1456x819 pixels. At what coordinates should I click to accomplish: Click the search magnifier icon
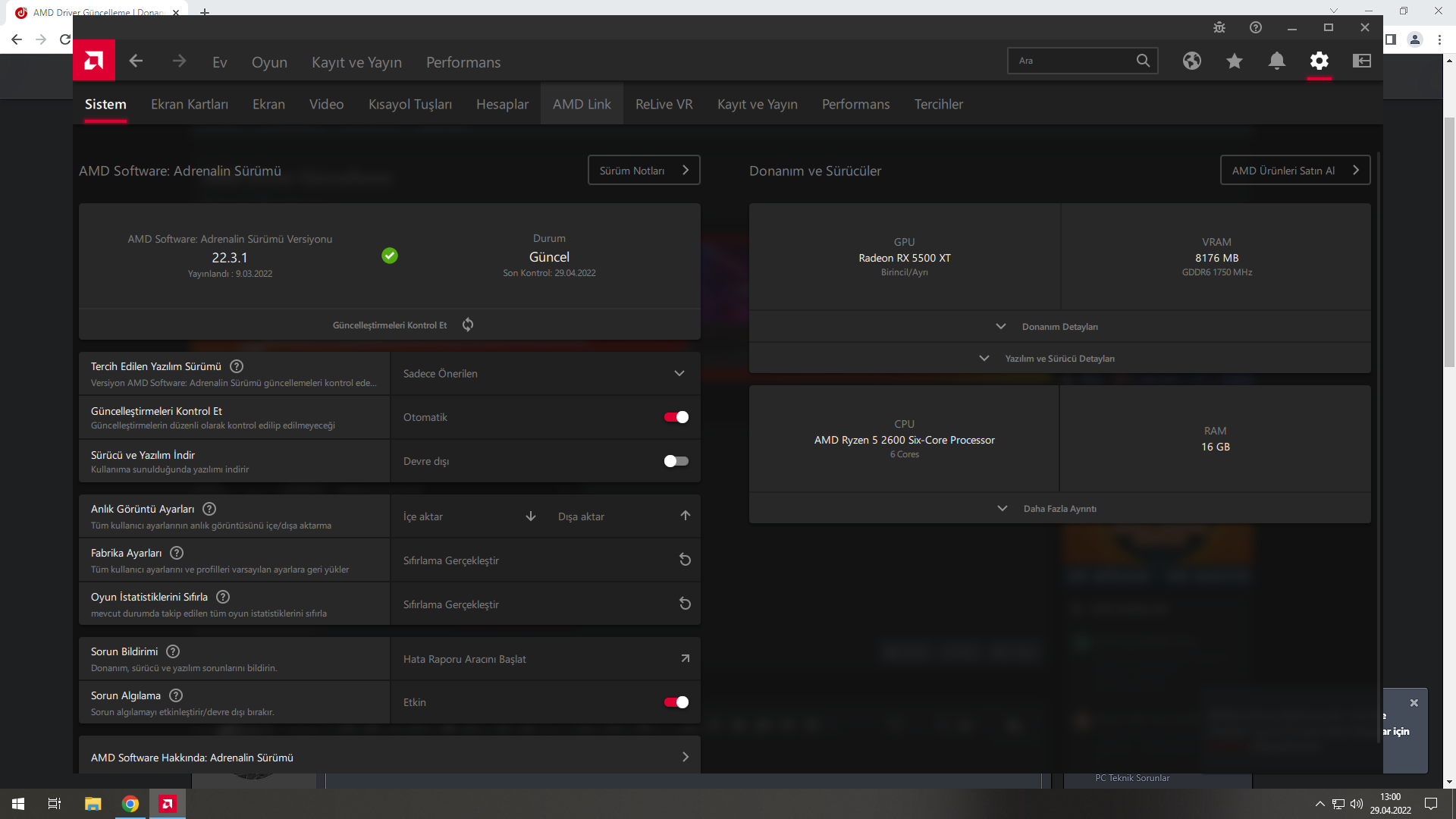[x=1143, y=61]
